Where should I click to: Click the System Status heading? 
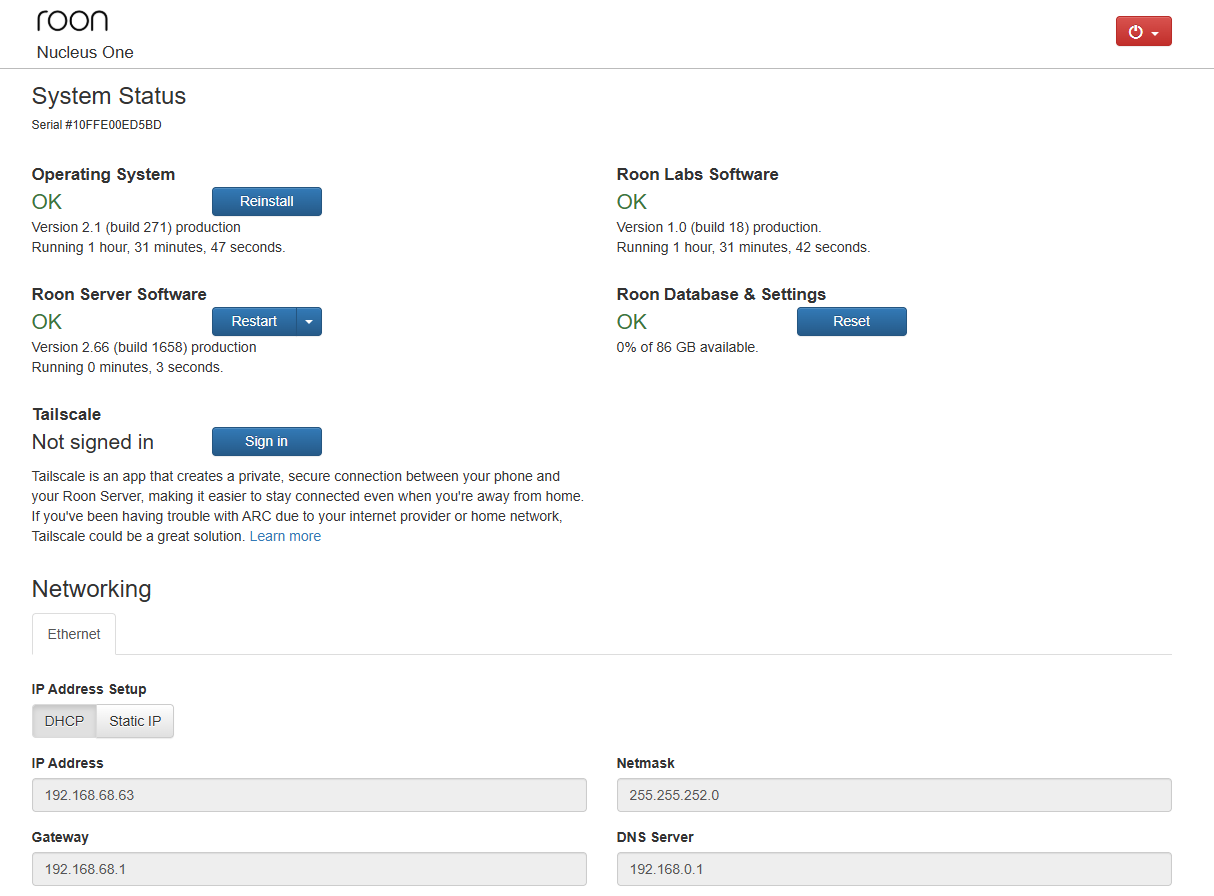[x=109, y=96]
